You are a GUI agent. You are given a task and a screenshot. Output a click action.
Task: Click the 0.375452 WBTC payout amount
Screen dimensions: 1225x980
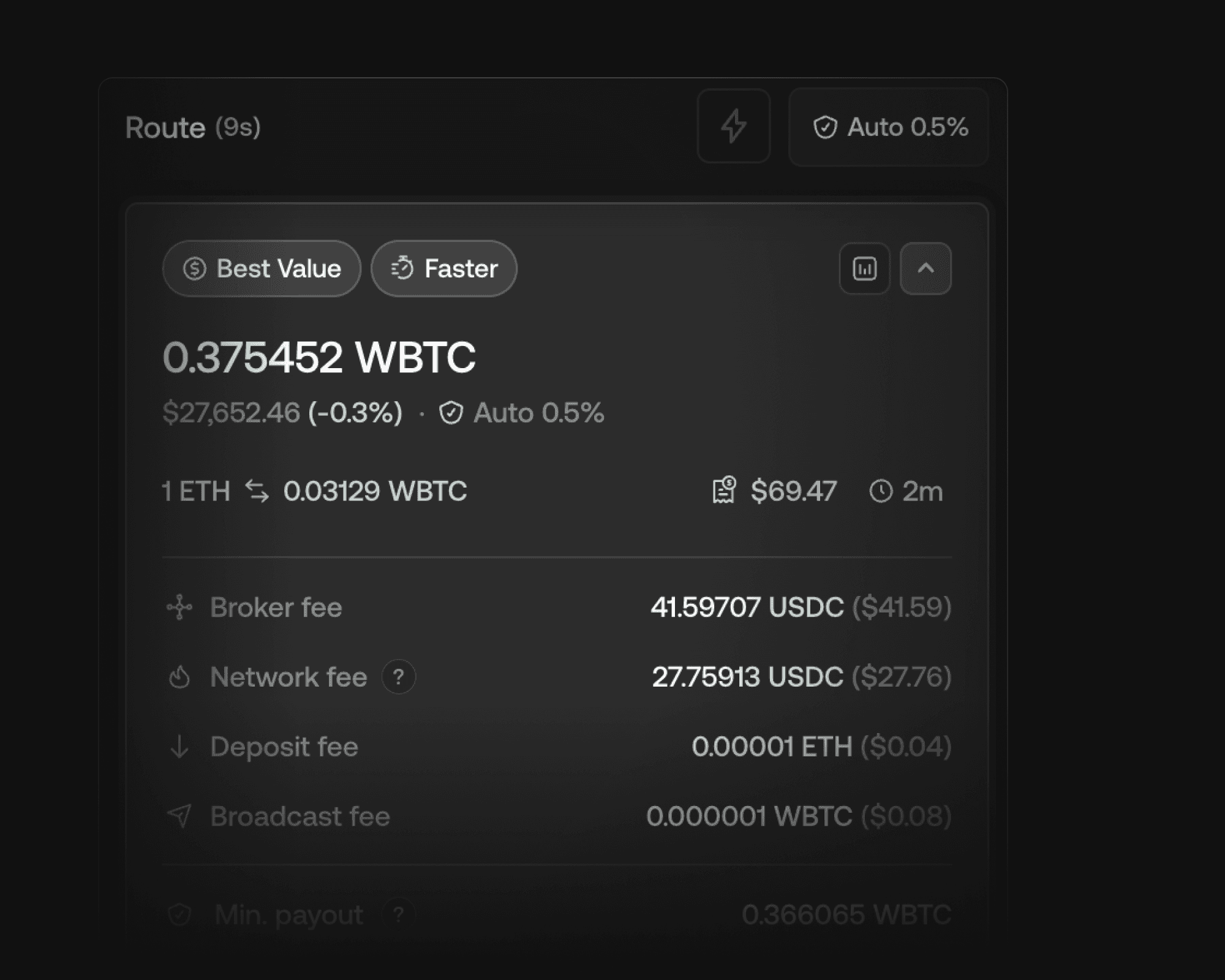319,357
